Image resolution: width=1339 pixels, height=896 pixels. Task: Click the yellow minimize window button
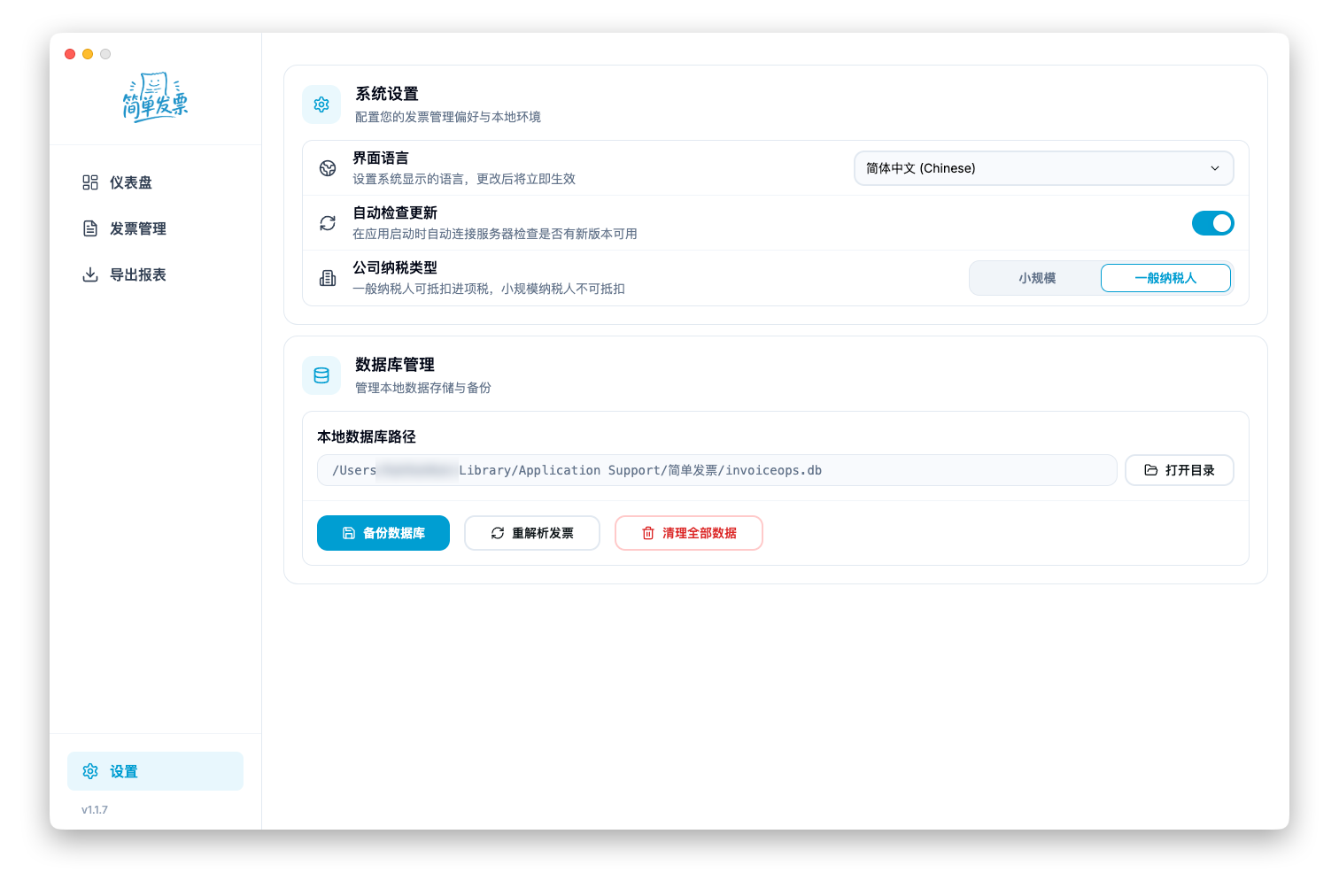point(88,54)
